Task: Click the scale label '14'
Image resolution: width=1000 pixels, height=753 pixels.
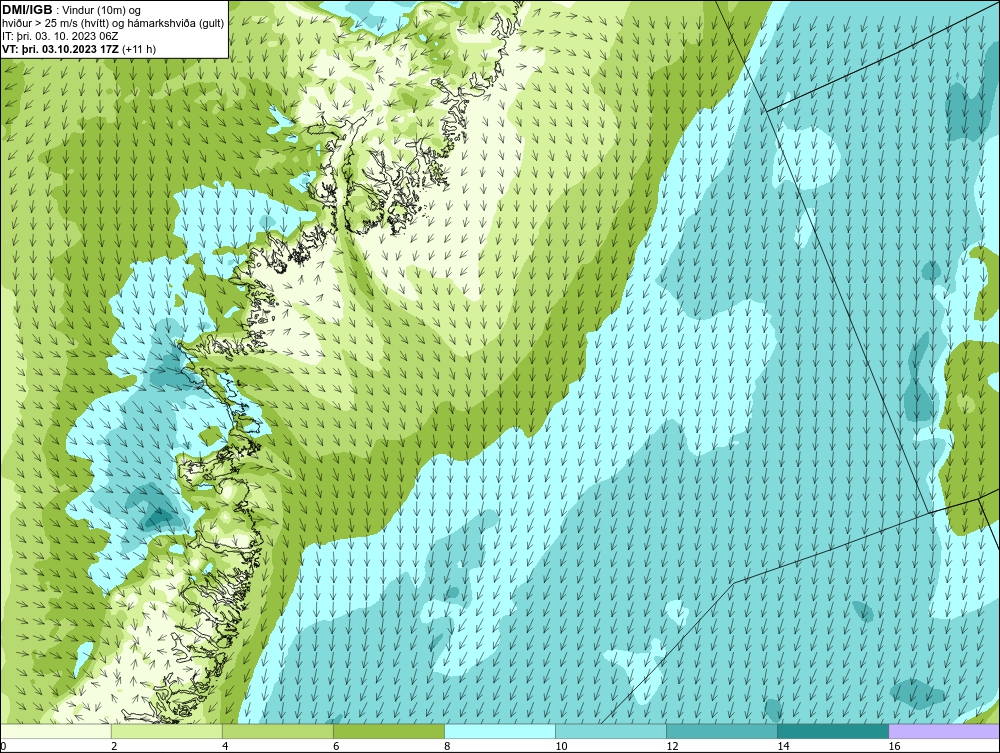Action: [x=783, y=746]
